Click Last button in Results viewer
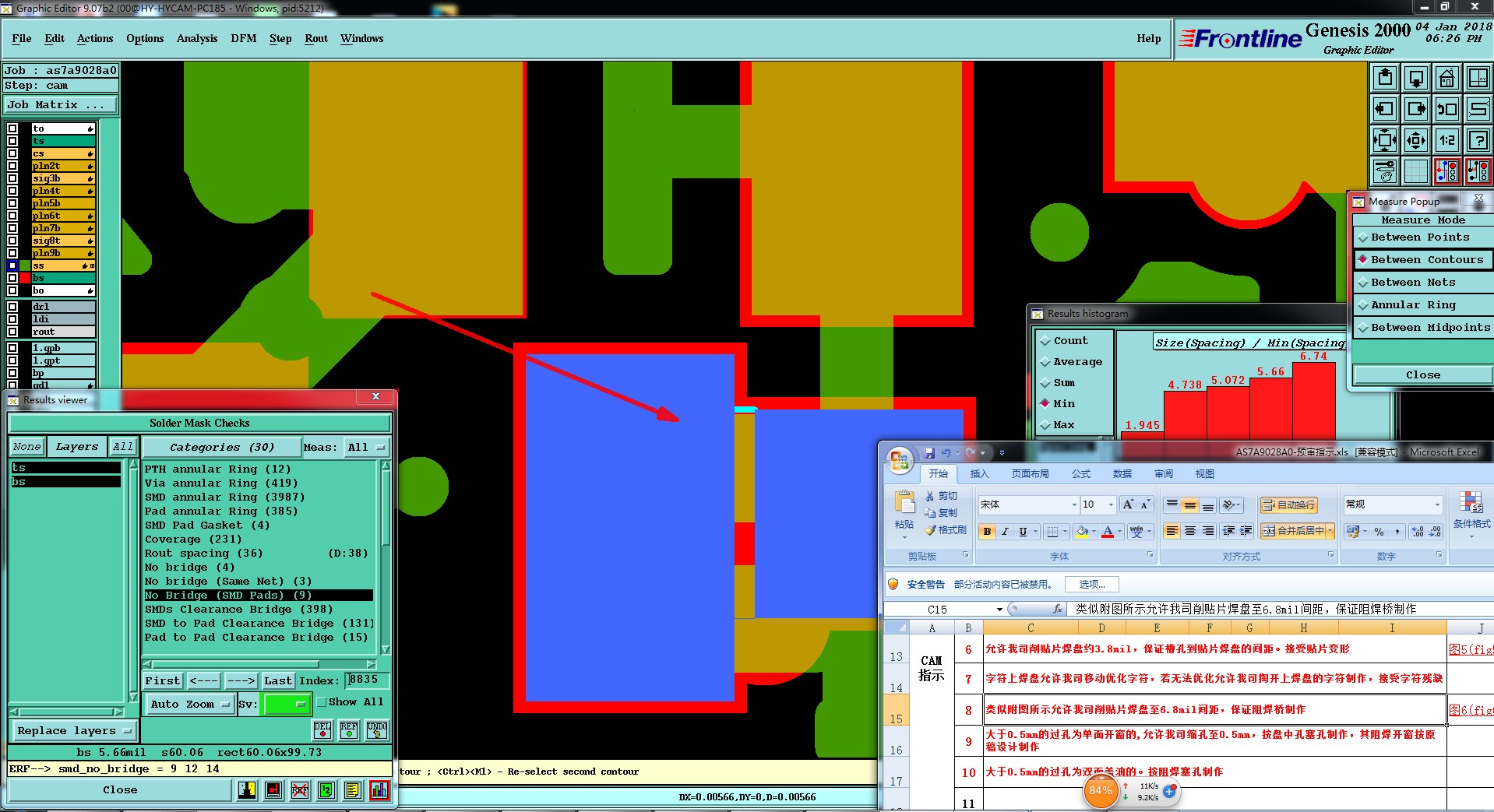Viewport: 1494px width, 812px height. (278, 681)
